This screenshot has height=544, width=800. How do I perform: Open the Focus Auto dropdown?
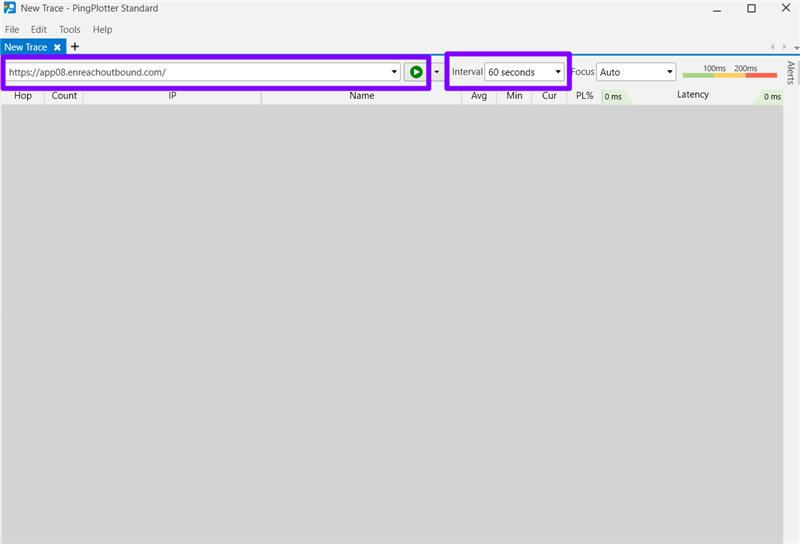[636, 72]
